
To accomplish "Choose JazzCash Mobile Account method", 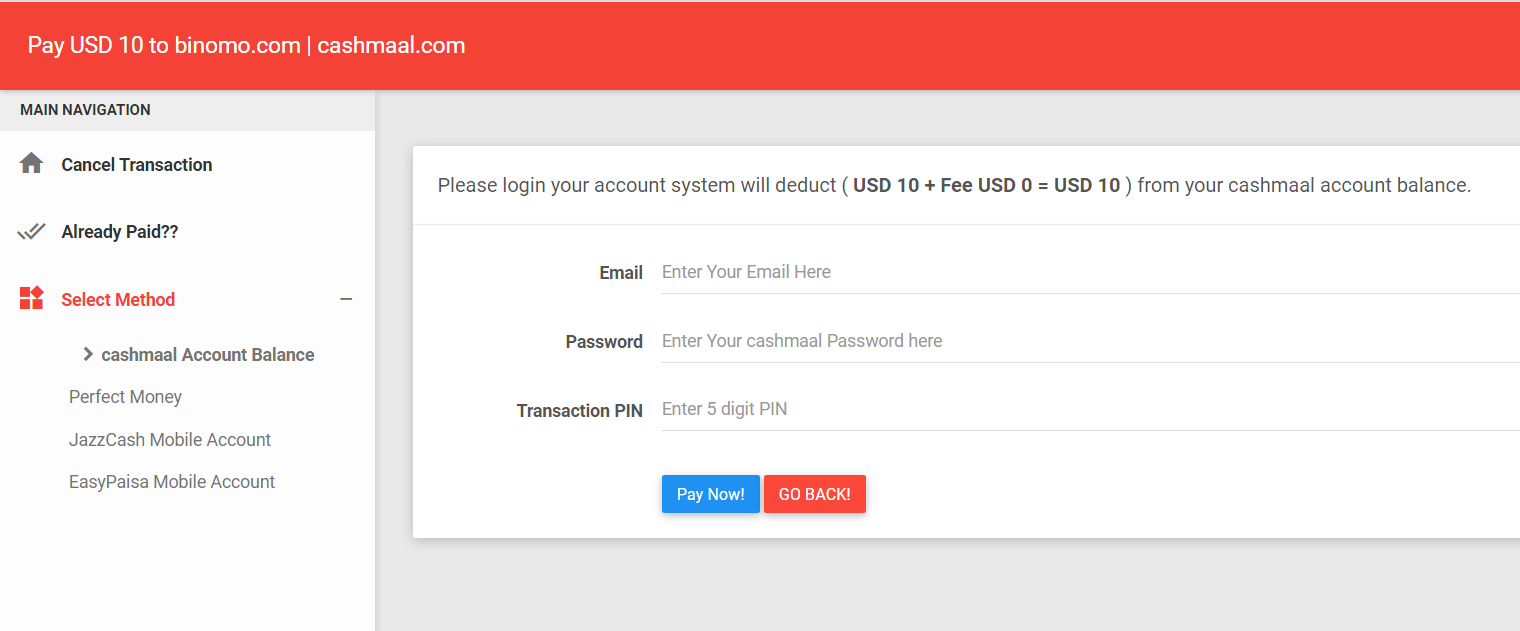I will pos(170,440).
